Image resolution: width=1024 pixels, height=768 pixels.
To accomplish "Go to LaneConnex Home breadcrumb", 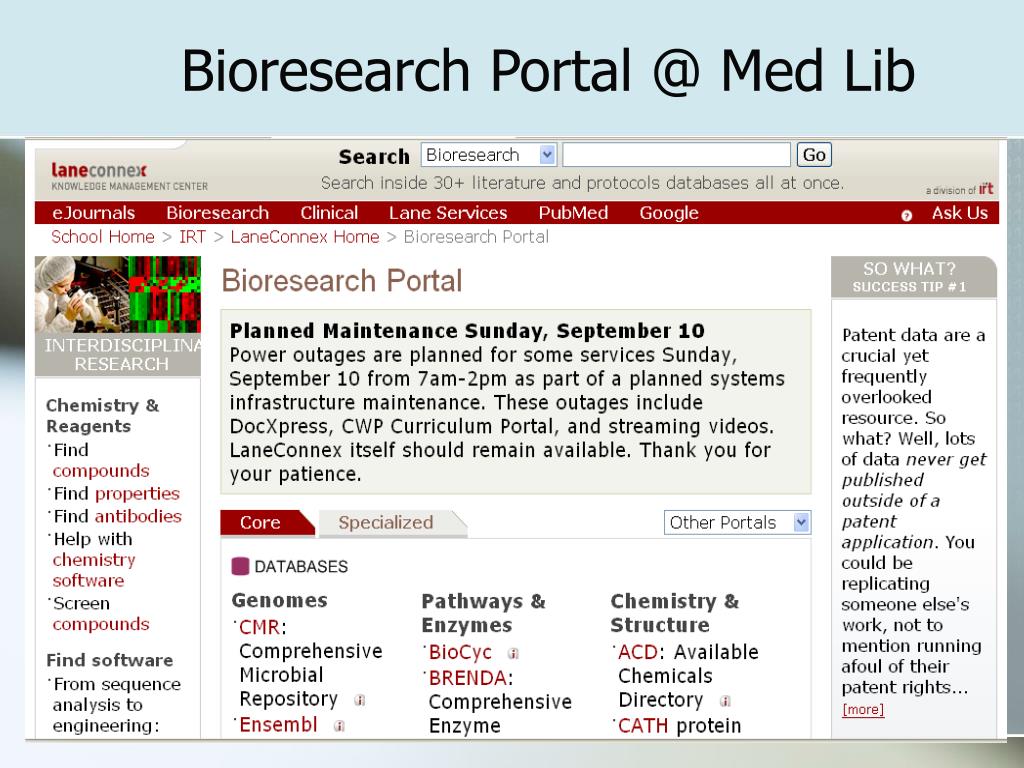I will (305, 236).
